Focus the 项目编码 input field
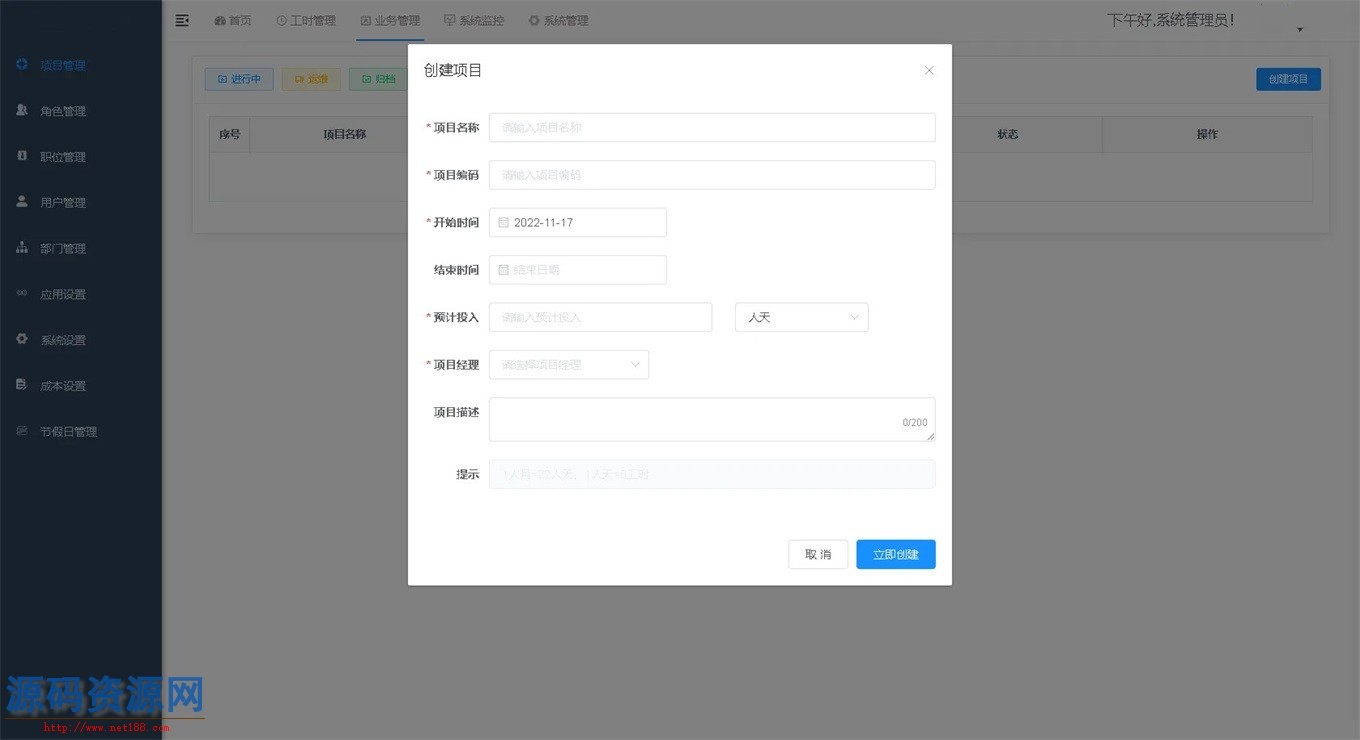This screenshot has height=740, width=1360. (712, 175)
